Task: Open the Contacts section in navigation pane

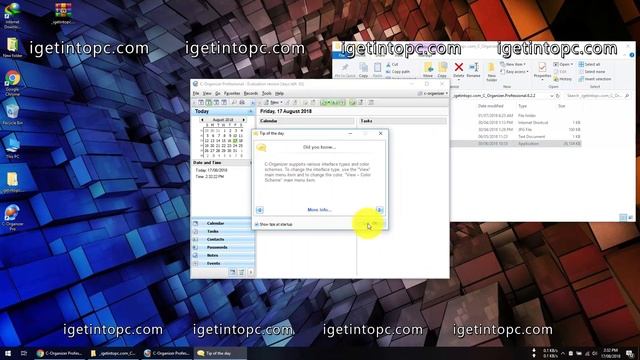Action: (223, 239)
